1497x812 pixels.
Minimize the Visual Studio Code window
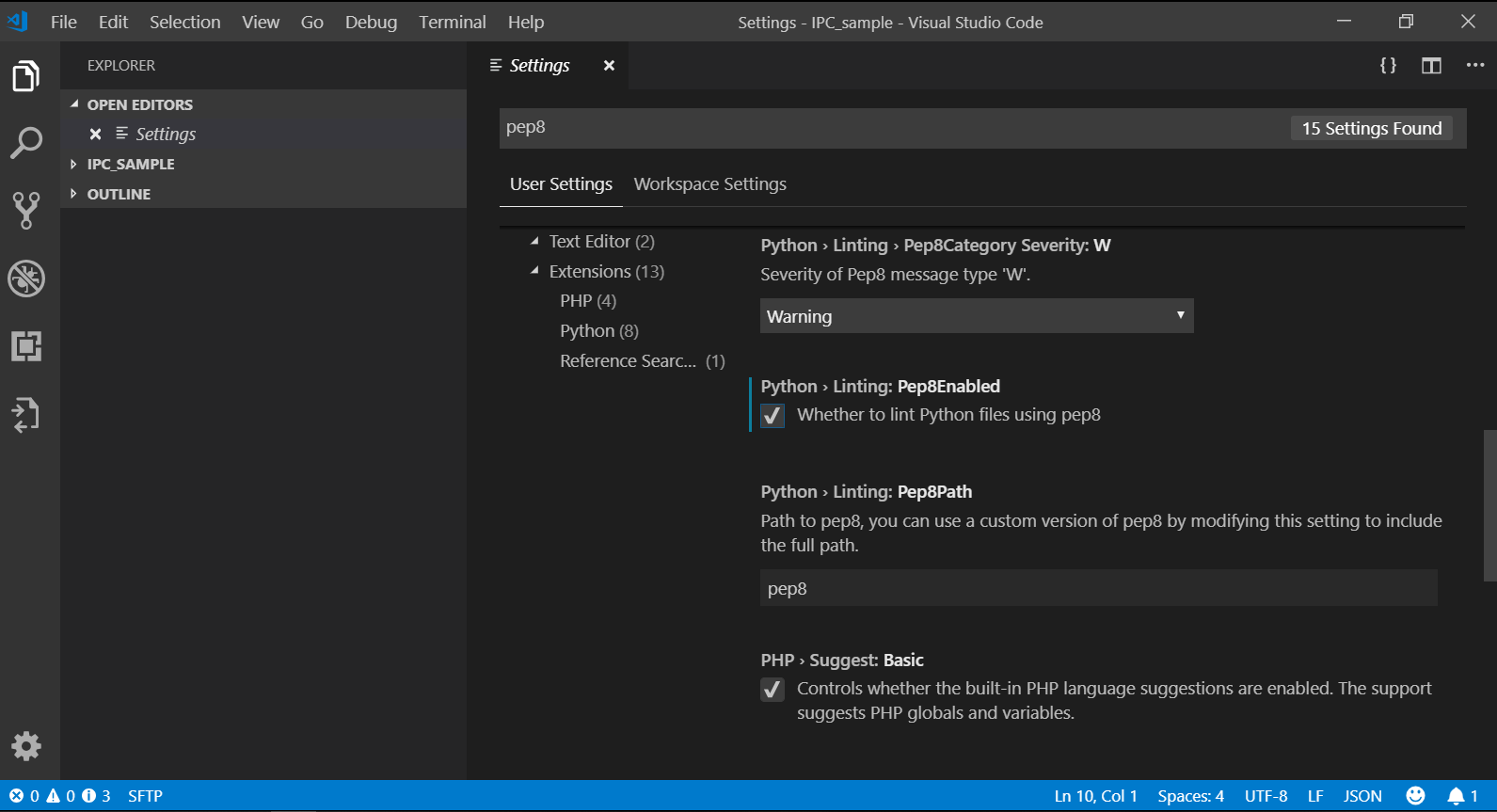point(1344,21)
